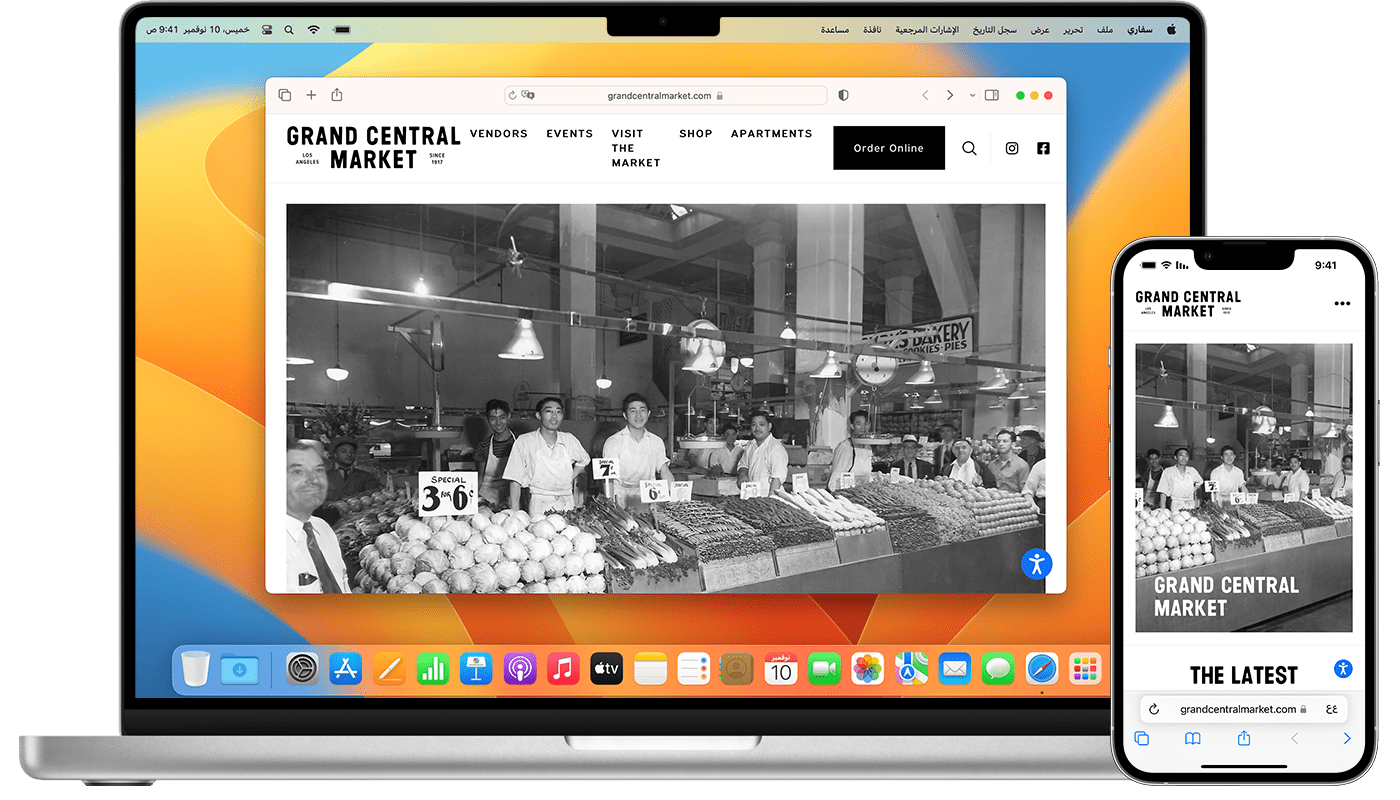Open Control Center in the menu bar

point(267,30)
